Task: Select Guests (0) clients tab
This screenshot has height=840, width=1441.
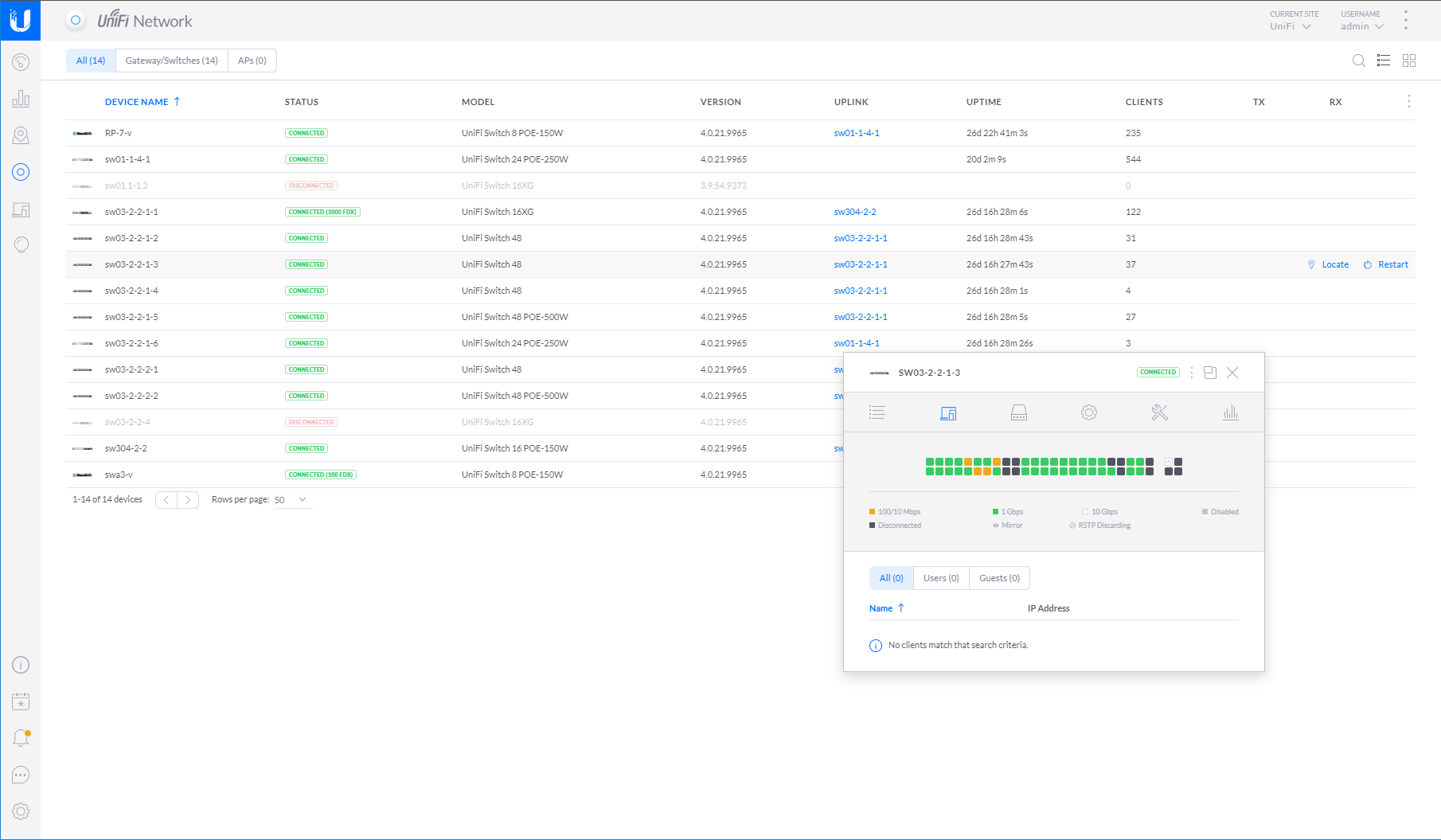Action: (999, 578)
